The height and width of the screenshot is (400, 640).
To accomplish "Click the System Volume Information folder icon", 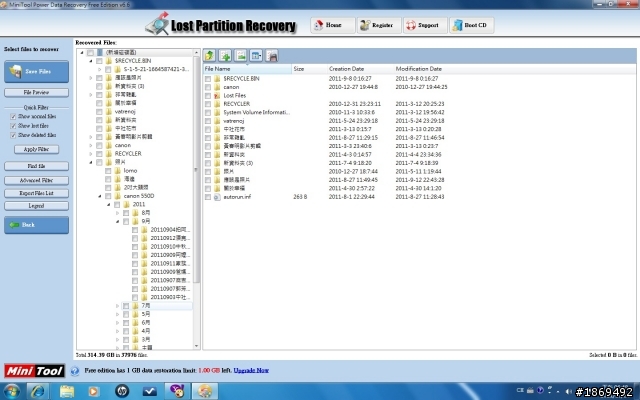I will coord(217,112).
